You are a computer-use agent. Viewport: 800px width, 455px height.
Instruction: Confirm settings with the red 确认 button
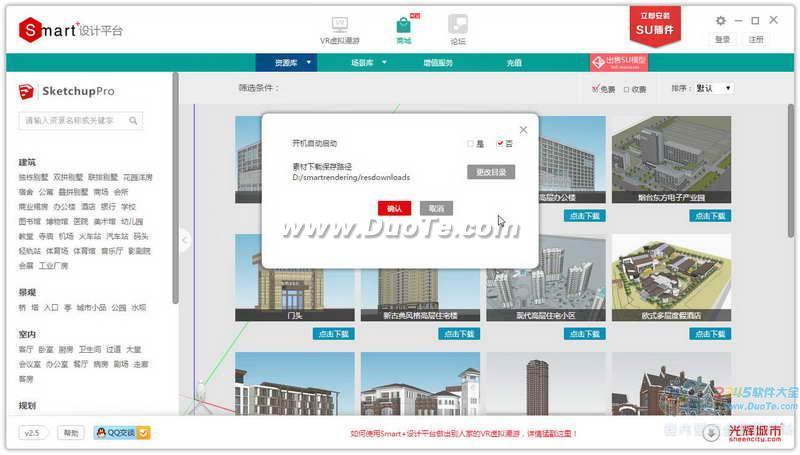point(394,208)
